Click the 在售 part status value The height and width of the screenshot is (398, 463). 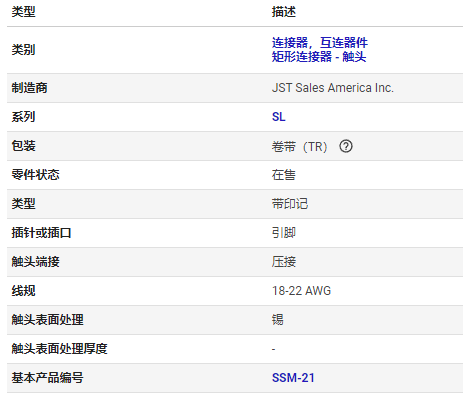(x=284, y=175)
